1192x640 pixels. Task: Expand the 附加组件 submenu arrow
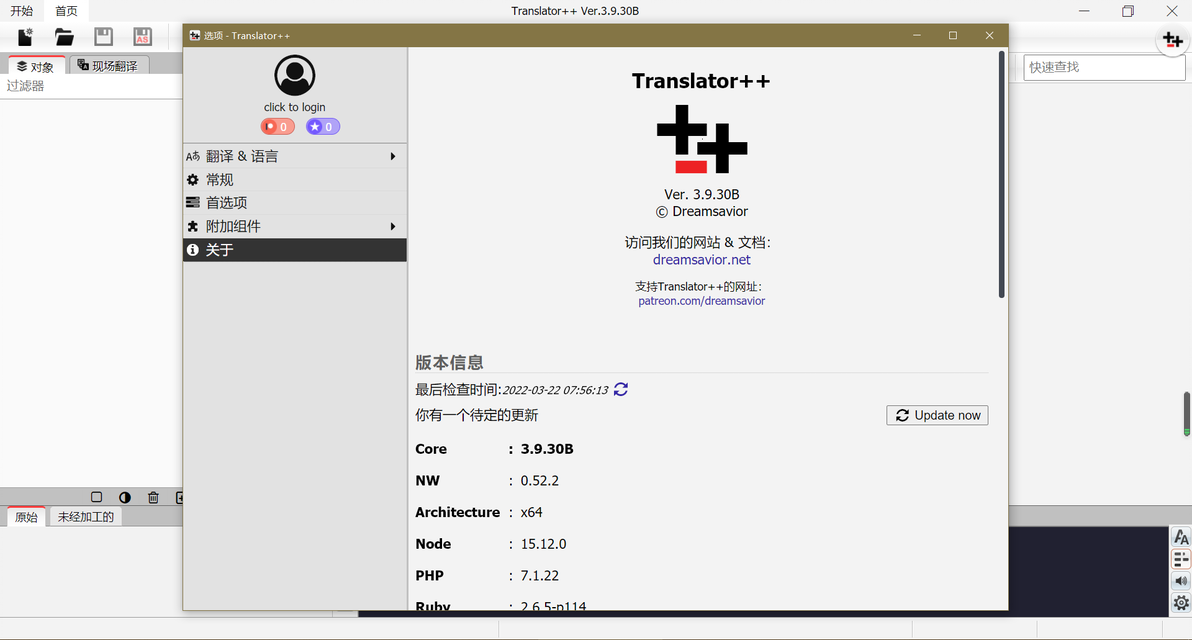pos(393,227)
